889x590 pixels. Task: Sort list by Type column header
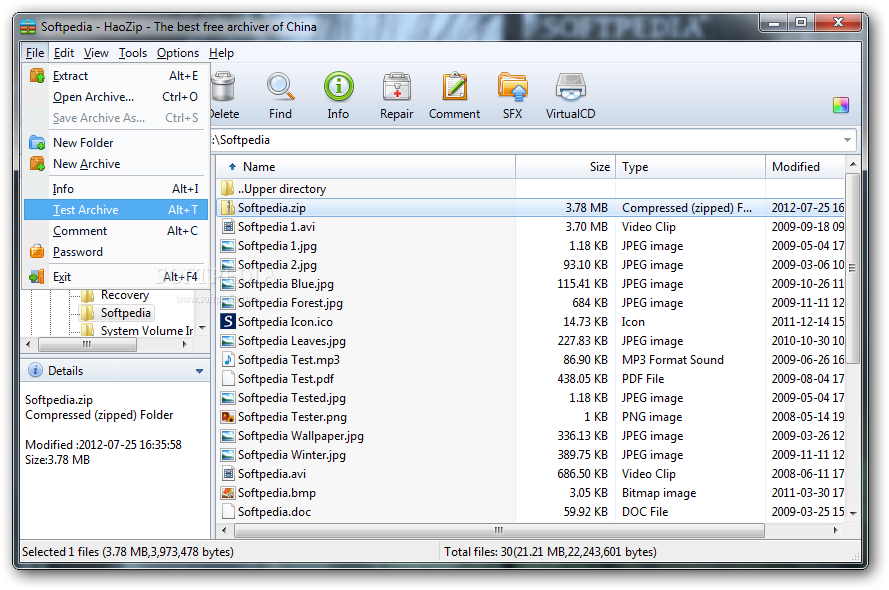pos(690,167)
